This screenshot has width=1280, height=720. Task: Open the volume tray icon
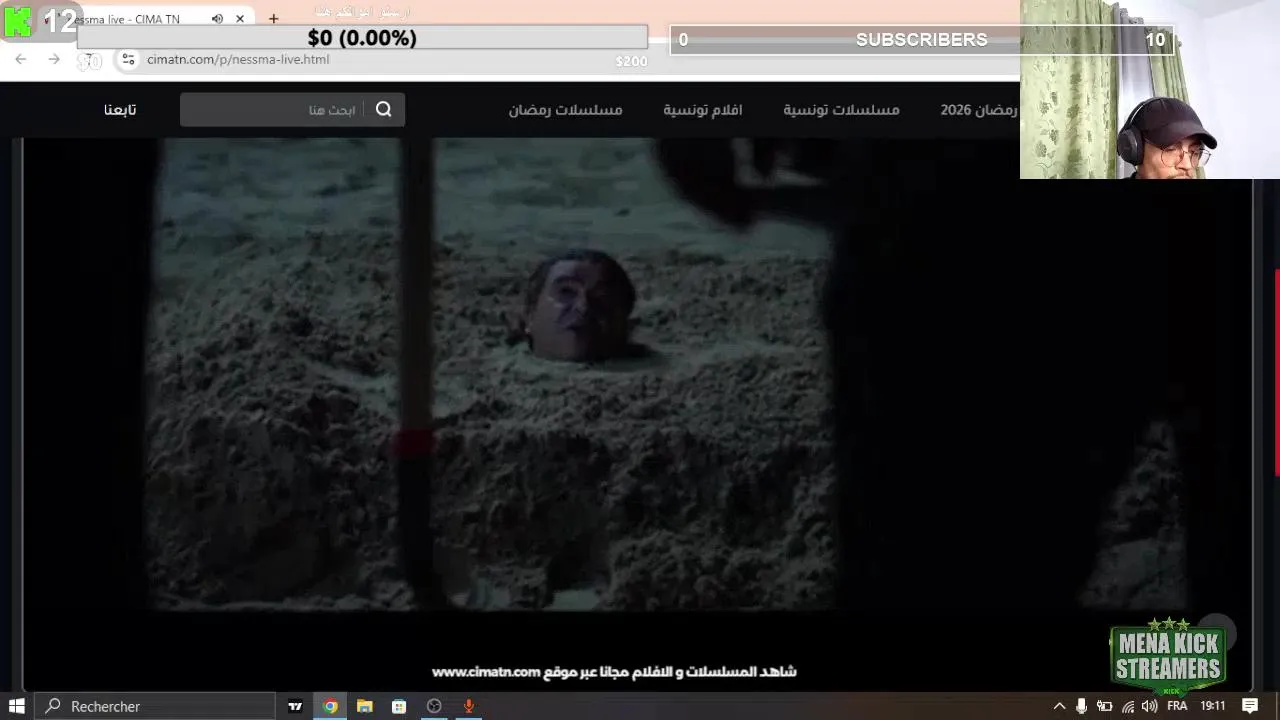(x=1150, y=706)
